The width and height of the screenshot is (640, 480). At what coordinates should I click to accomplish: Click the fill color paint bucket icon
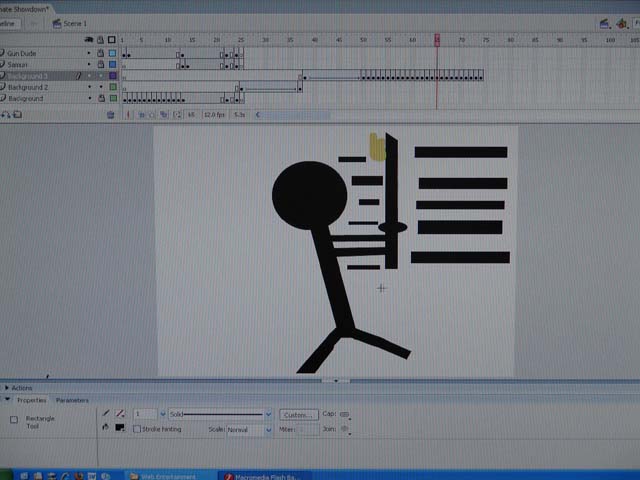pos(106,428)
